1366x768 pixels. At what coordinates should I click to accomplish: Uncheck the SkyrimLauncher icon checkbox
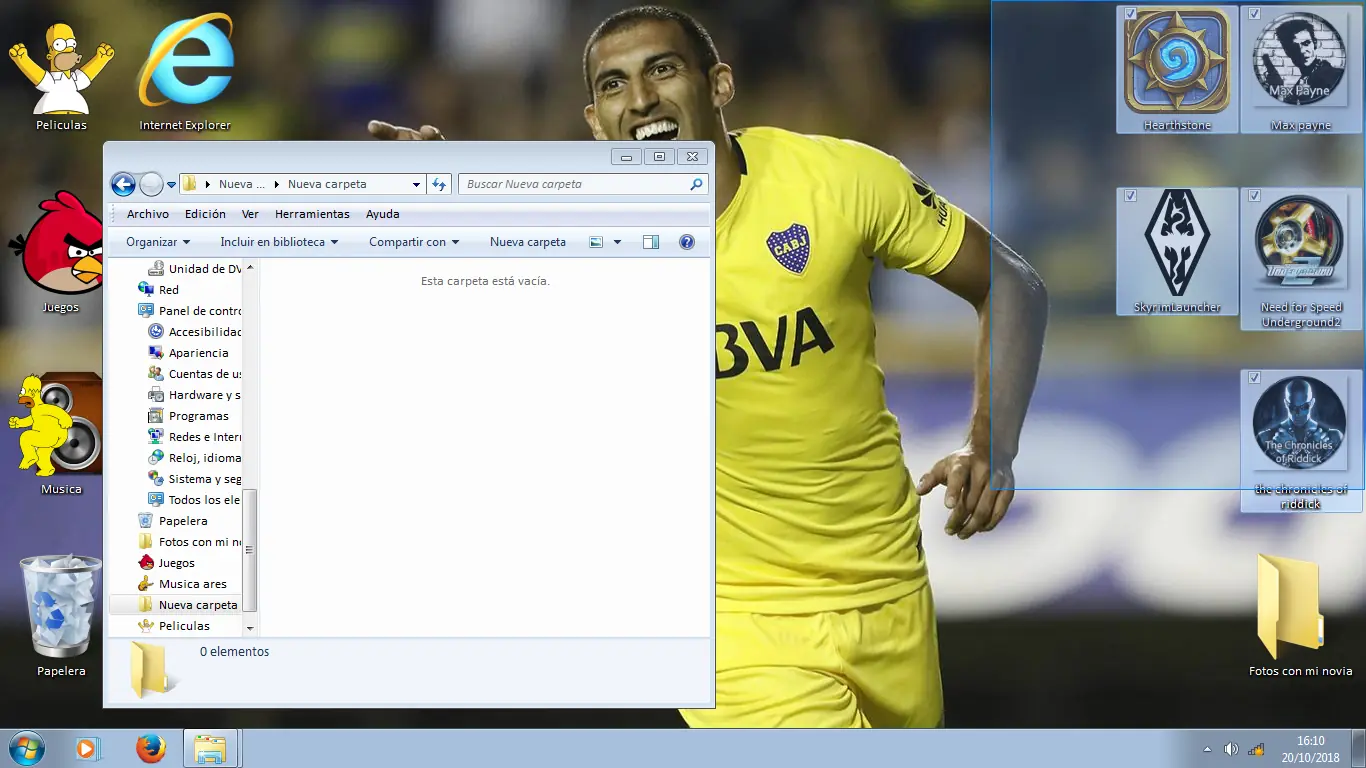coord(1130,196)
